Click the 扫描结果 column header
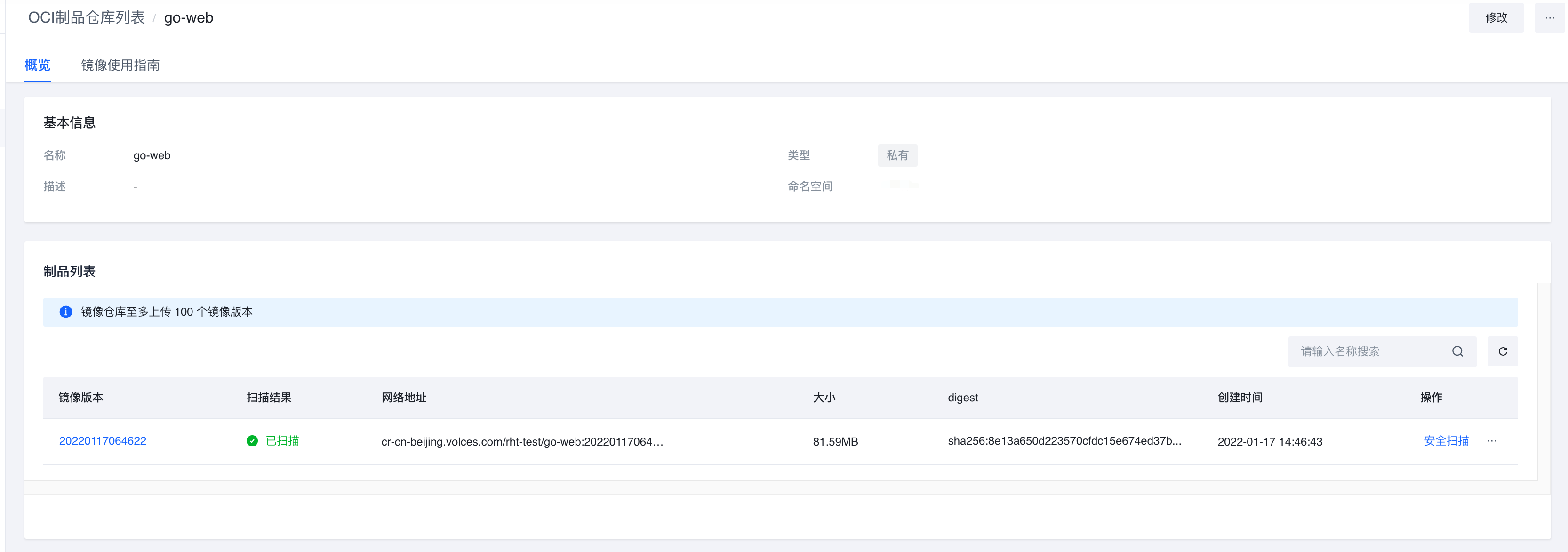Screen dimensions: 1568x552 [268, 398]
